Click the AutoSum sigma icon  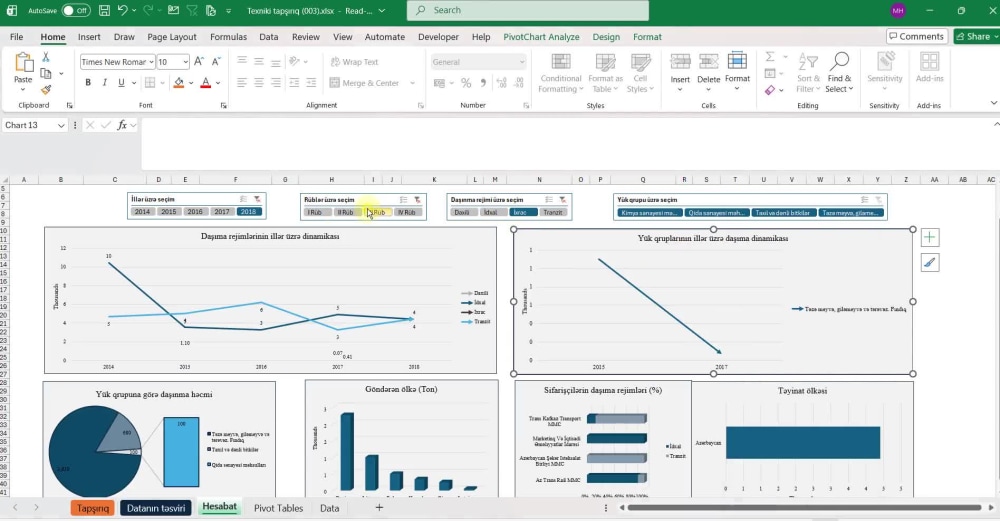point(770,57)
